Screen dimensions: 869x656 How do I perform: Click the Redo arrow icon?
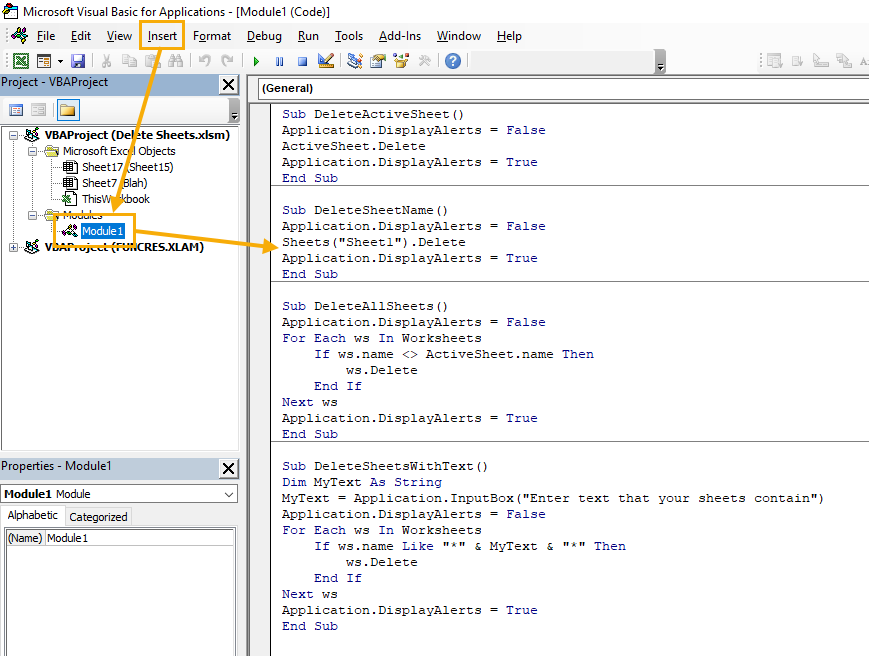227,60
